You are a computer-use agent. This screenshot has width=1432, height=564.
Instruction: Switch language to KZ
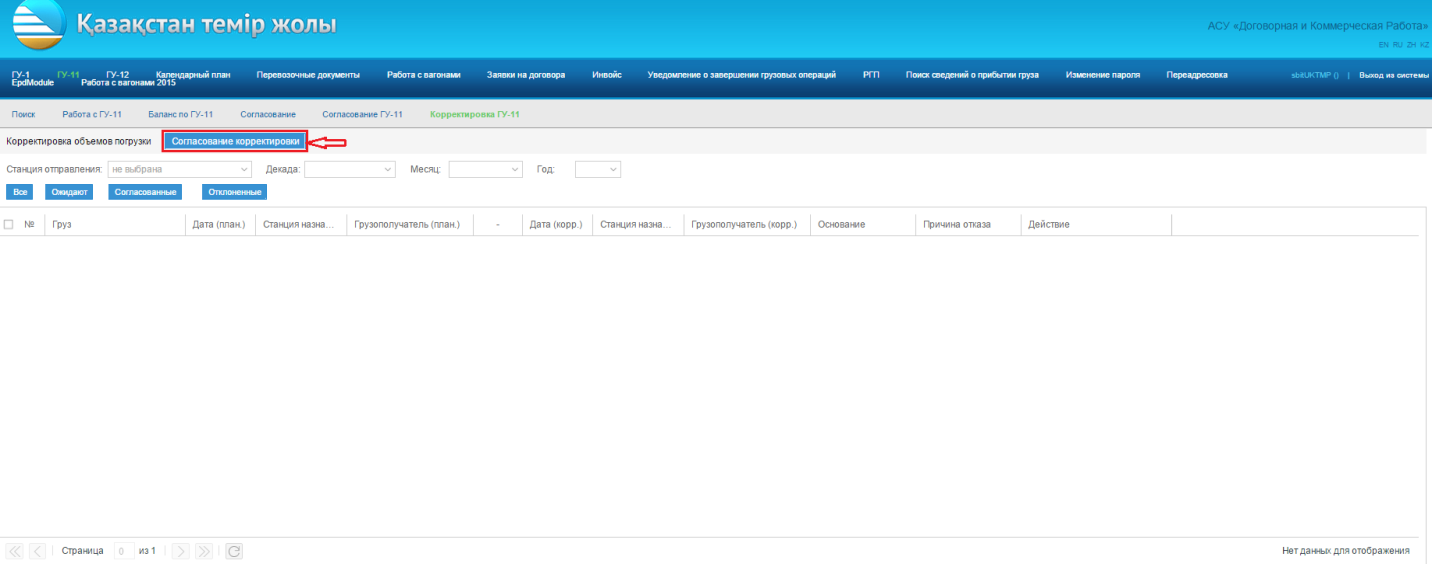click(1424, 45)
